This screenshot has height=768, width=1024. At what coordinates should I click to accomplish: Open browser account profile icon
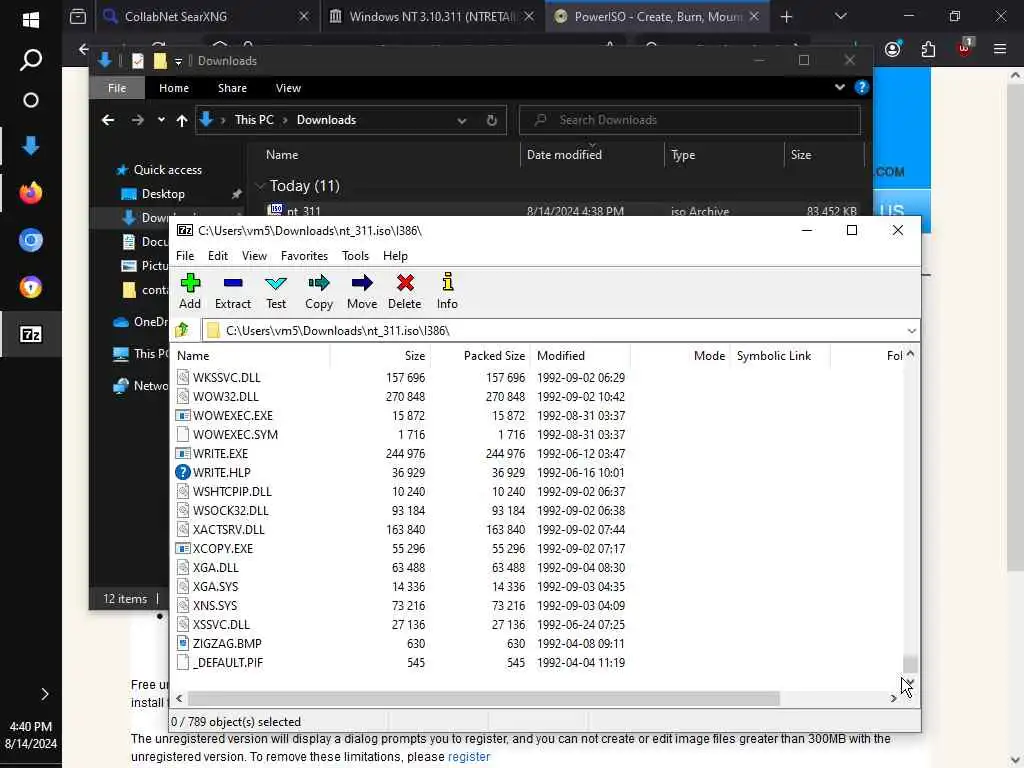[x=893, y=49]
